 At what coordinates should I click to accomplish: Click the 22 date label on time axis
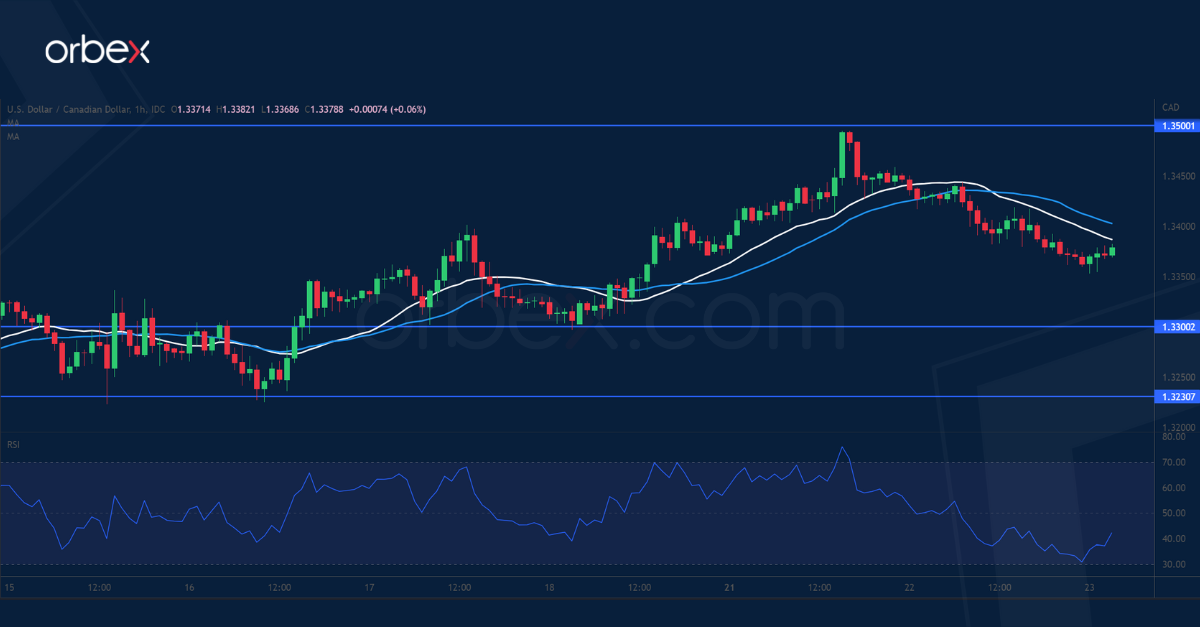[910, 589]
